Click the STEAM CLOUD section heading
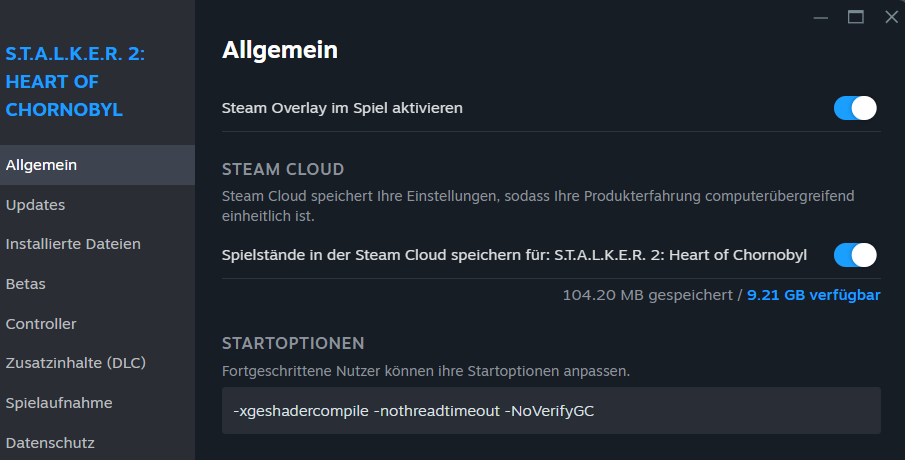Screen dimensions: 905x460 [x=283, y=169]
